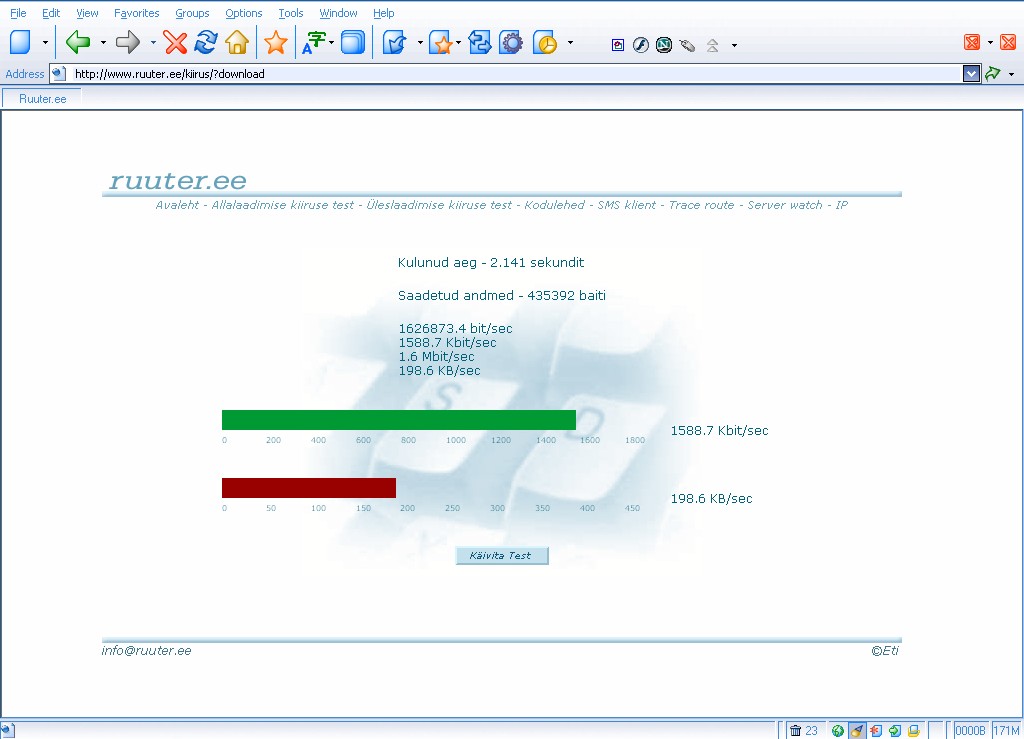Click the green globe status bar icon
Image resolution: width=1024 pixels, height=739 pixels.
(x=838, y=731)
